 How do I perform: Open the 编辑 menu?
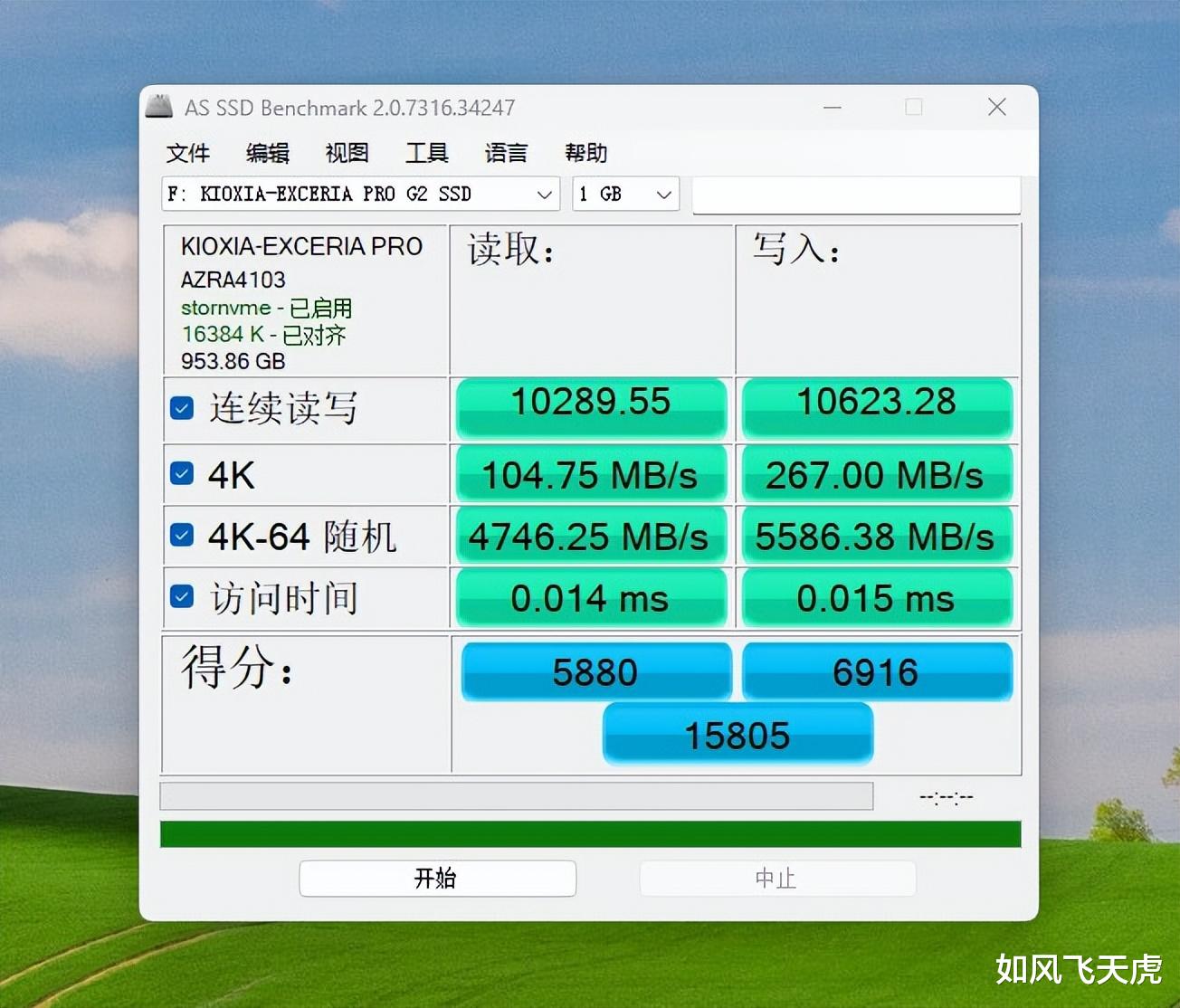(268, 153)
